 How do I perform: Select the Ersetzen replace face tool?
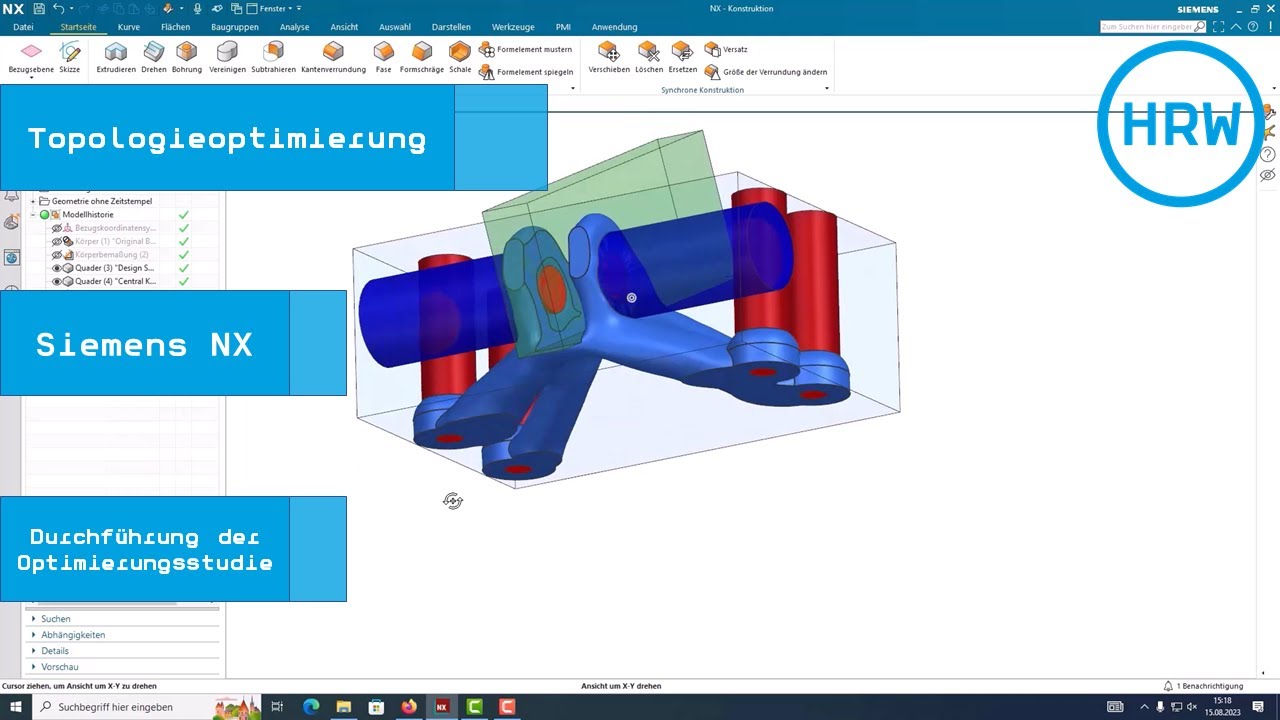tap(683, 57)
